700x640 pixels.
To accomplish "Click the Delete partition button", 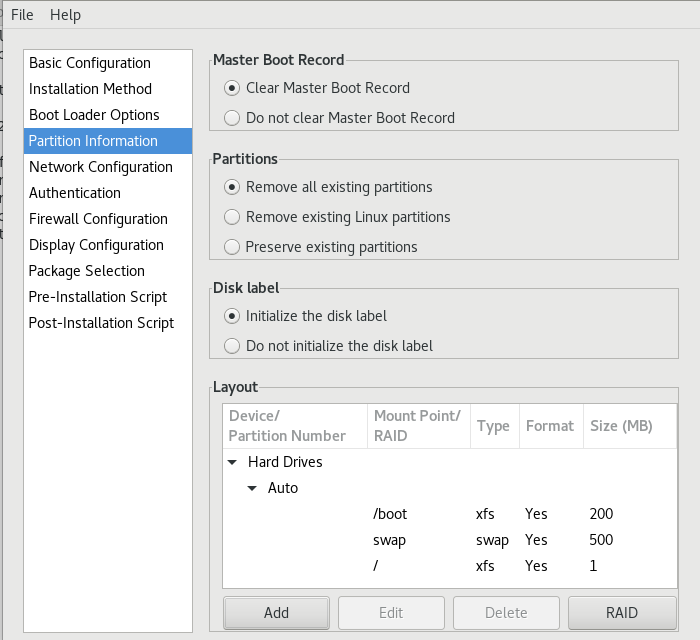I will click(506, 613).
